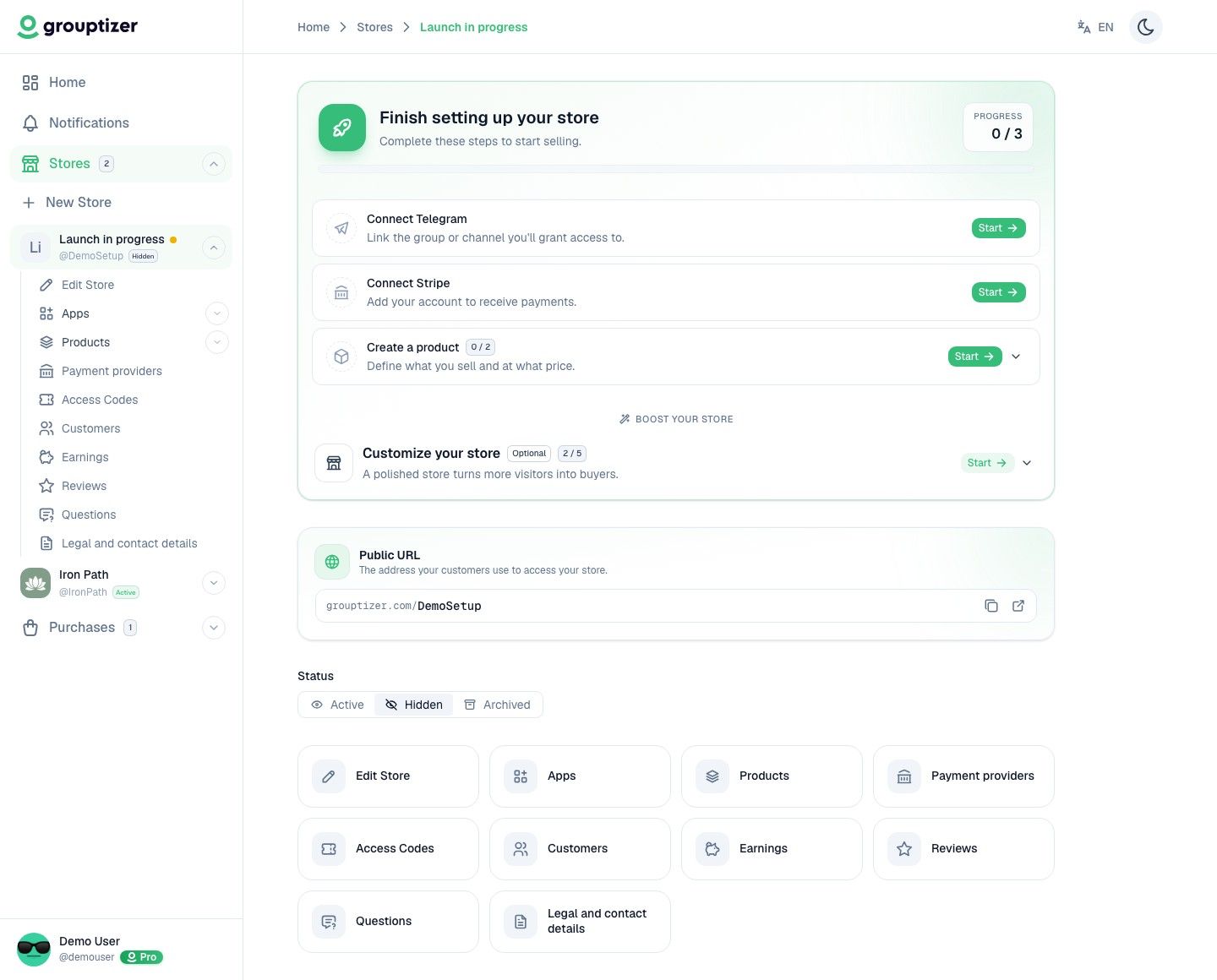Image resolution: width=1217 pixels, height=980 pixels.
Task: Open Legal and contact details card
Action: click(x=580, y=922)
